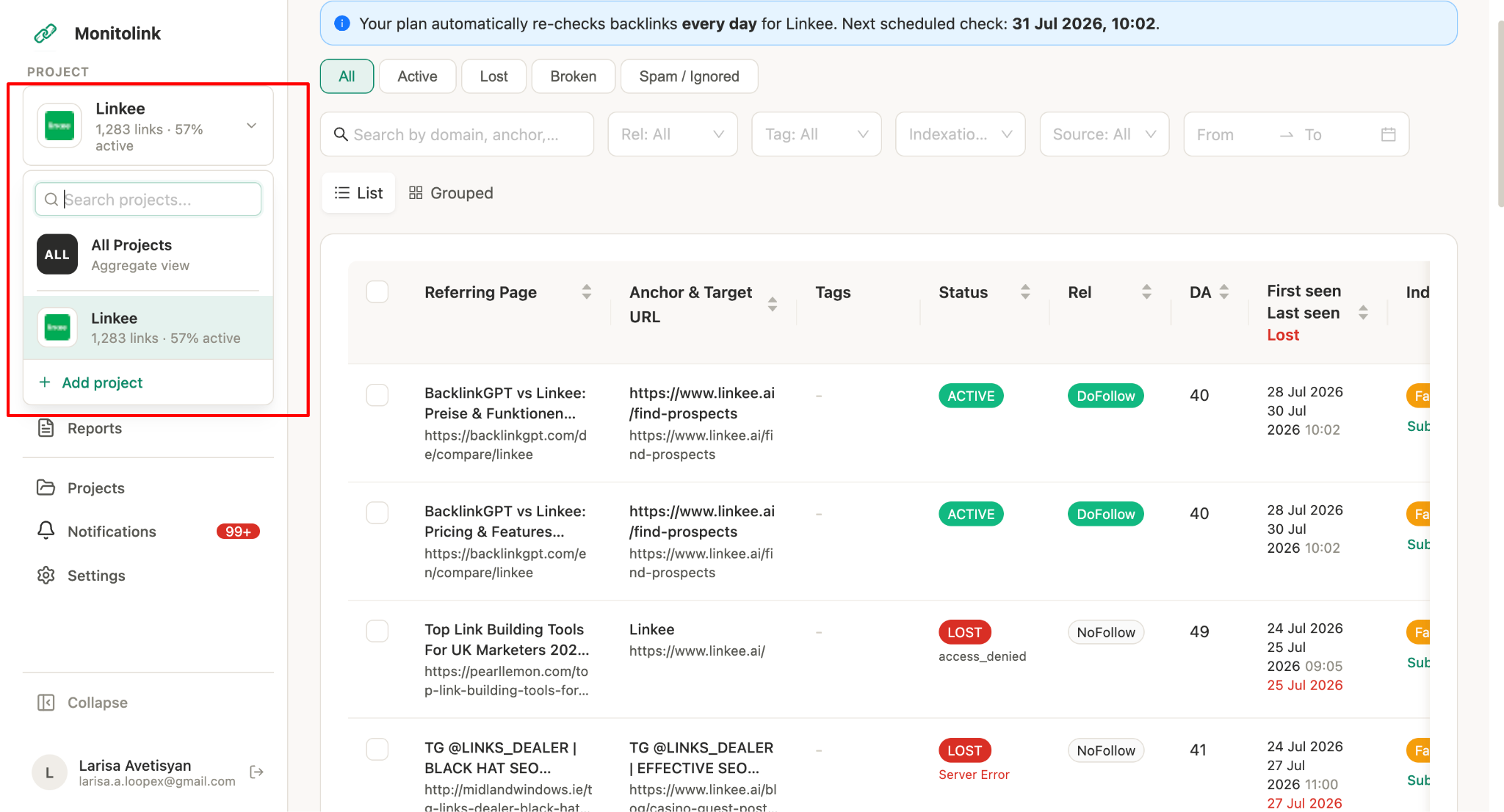
Task: Check the BacklinkGPT Pricing & Features row checkbox
Action: [x=377, y=512]
